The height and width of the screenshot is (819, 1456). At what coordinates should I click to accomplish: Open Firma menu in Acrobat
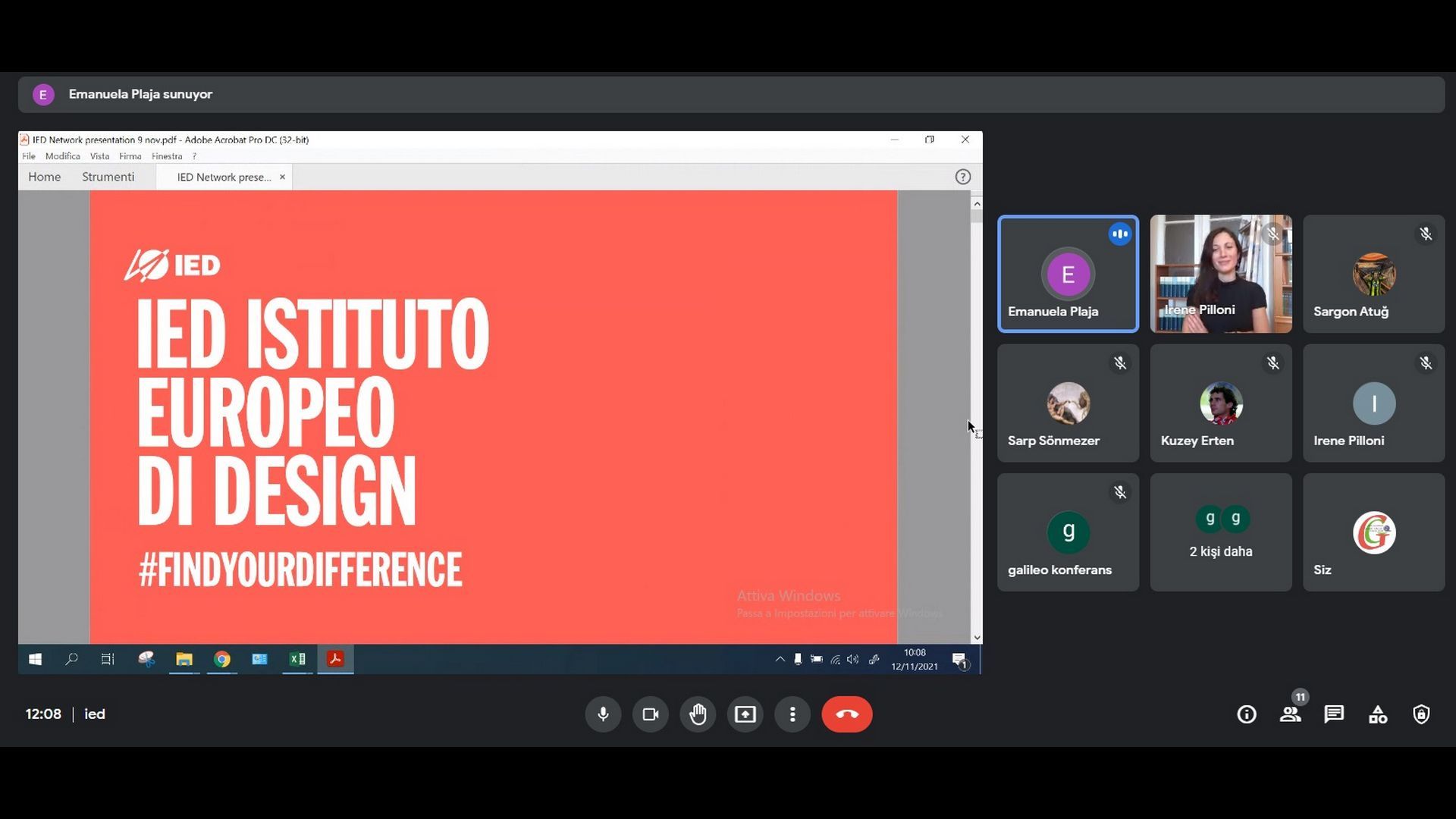click(x=130, y=156)
